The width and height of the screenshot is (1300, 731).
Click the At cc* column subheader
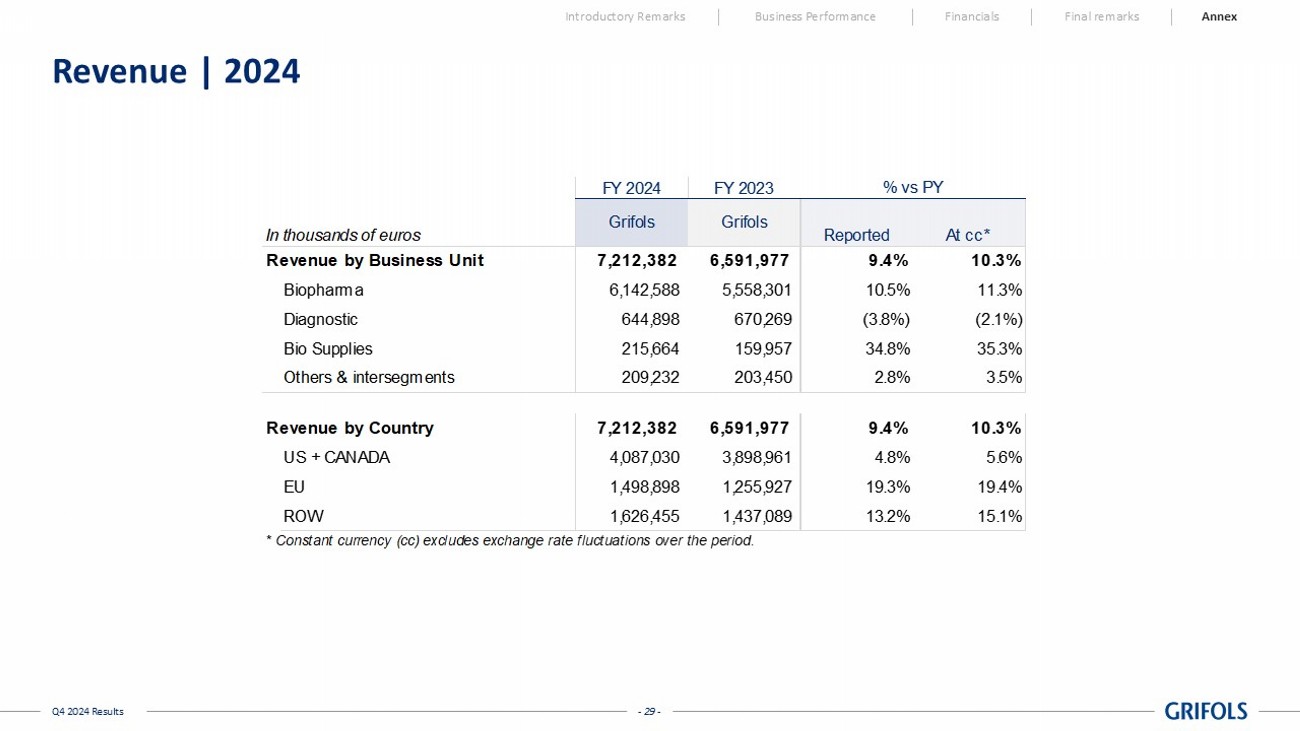tap(967, 235)
